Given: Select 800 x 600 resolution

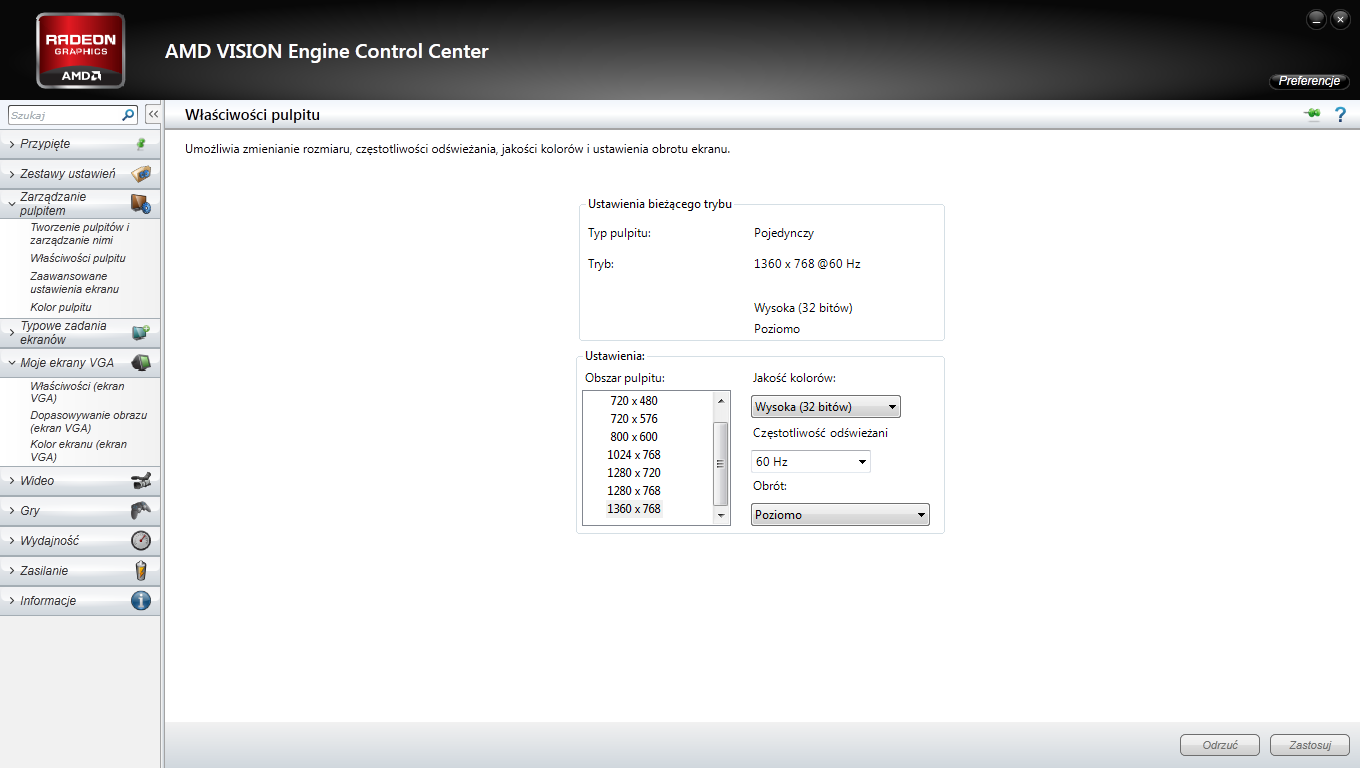Looking at the screenshot, I should [x=634, y=437].
